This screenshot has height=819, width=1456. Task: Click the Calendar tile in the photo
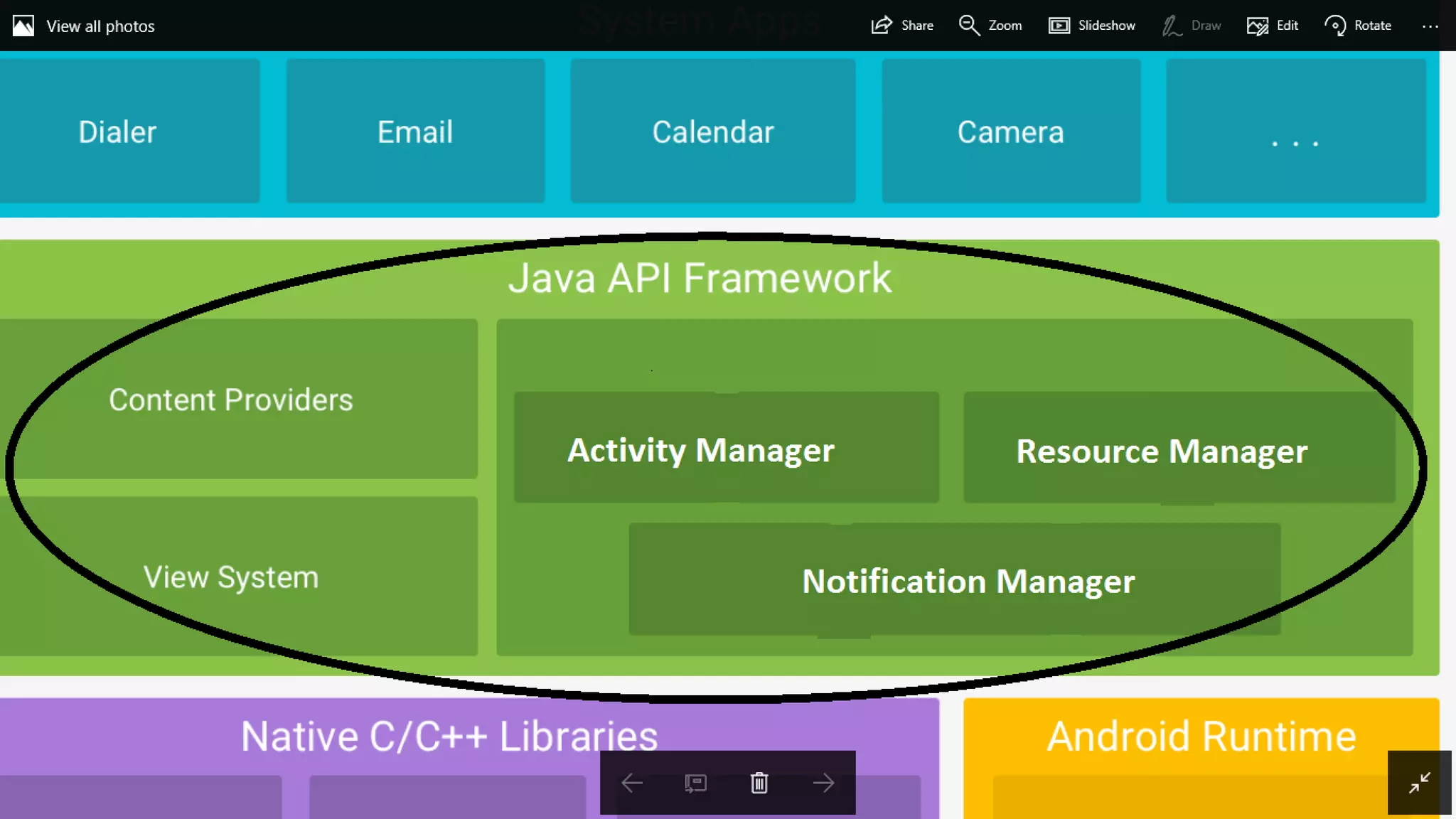(x=712, y=132)
